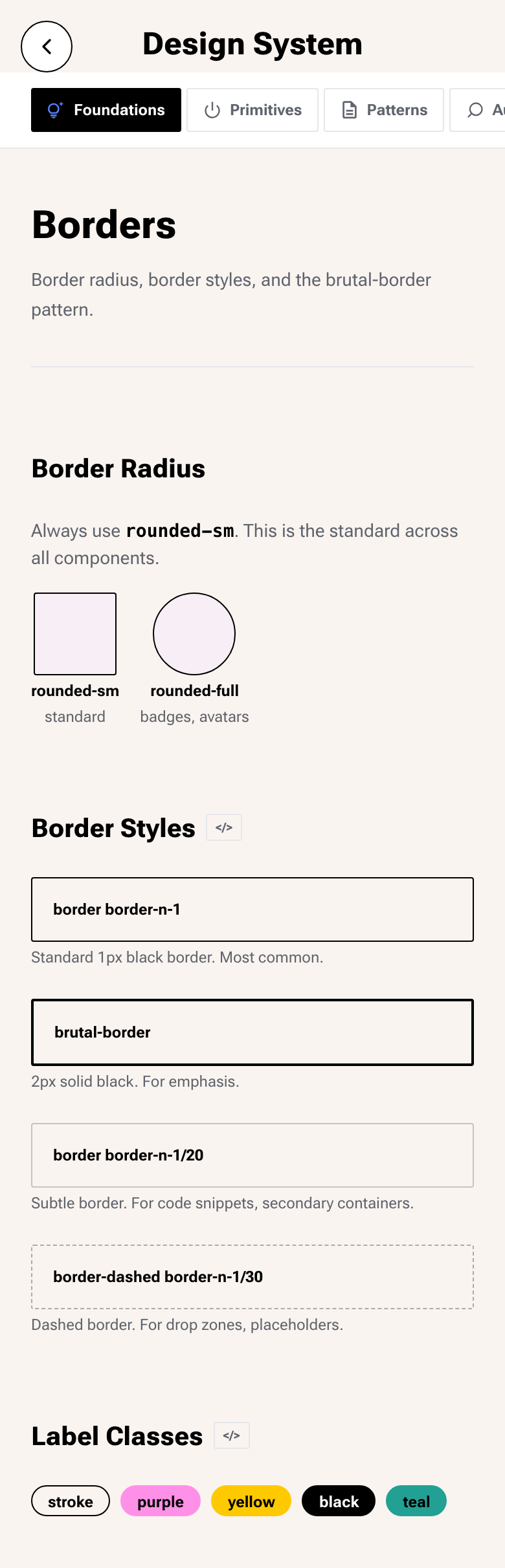The height and width of the screenshot is (1568, 505).
Task: Switch to the Primitives tab
Action: [252, 110]
